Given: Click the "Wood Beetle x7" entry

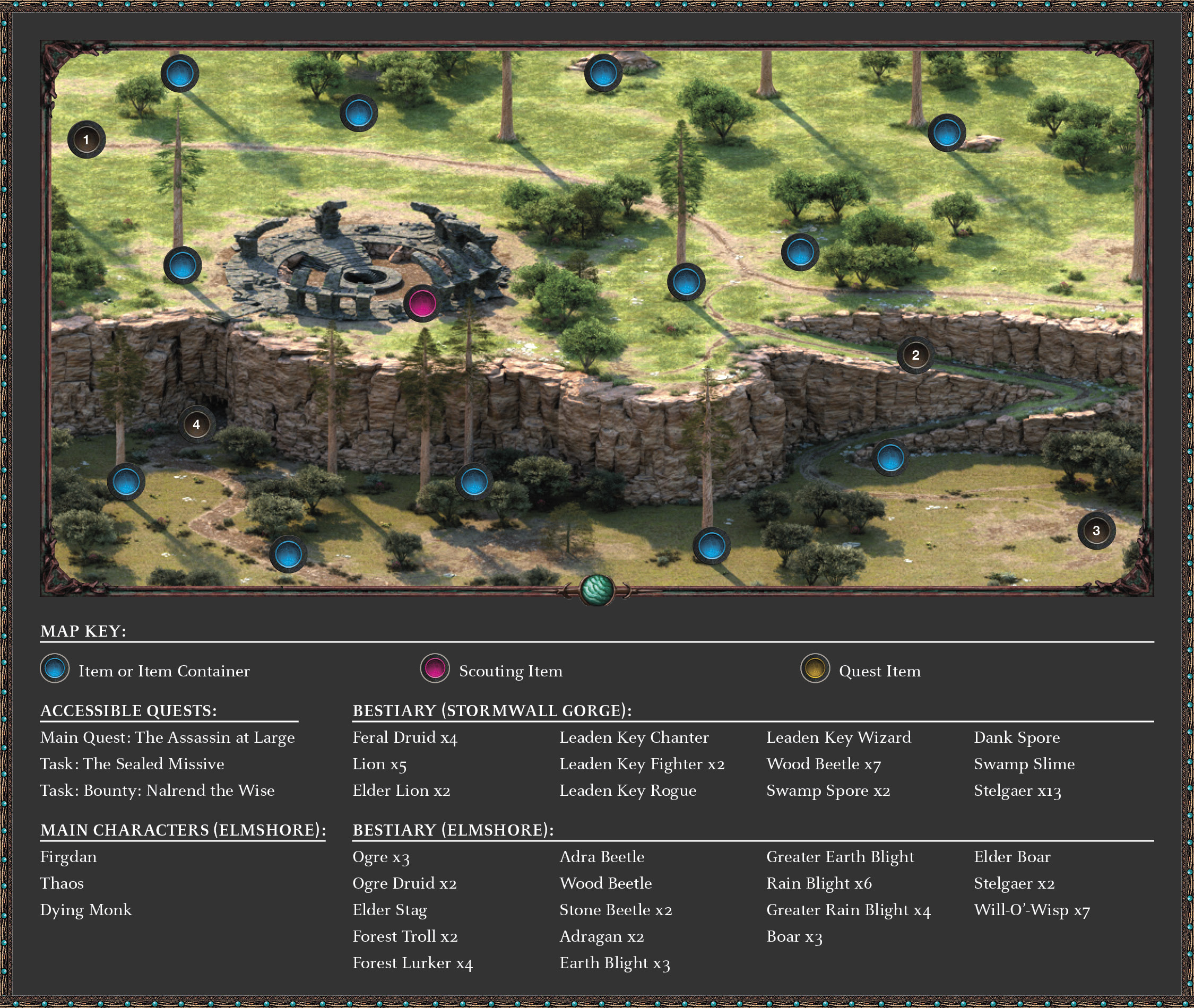Looking at the screenshot, I should [824, 764].
